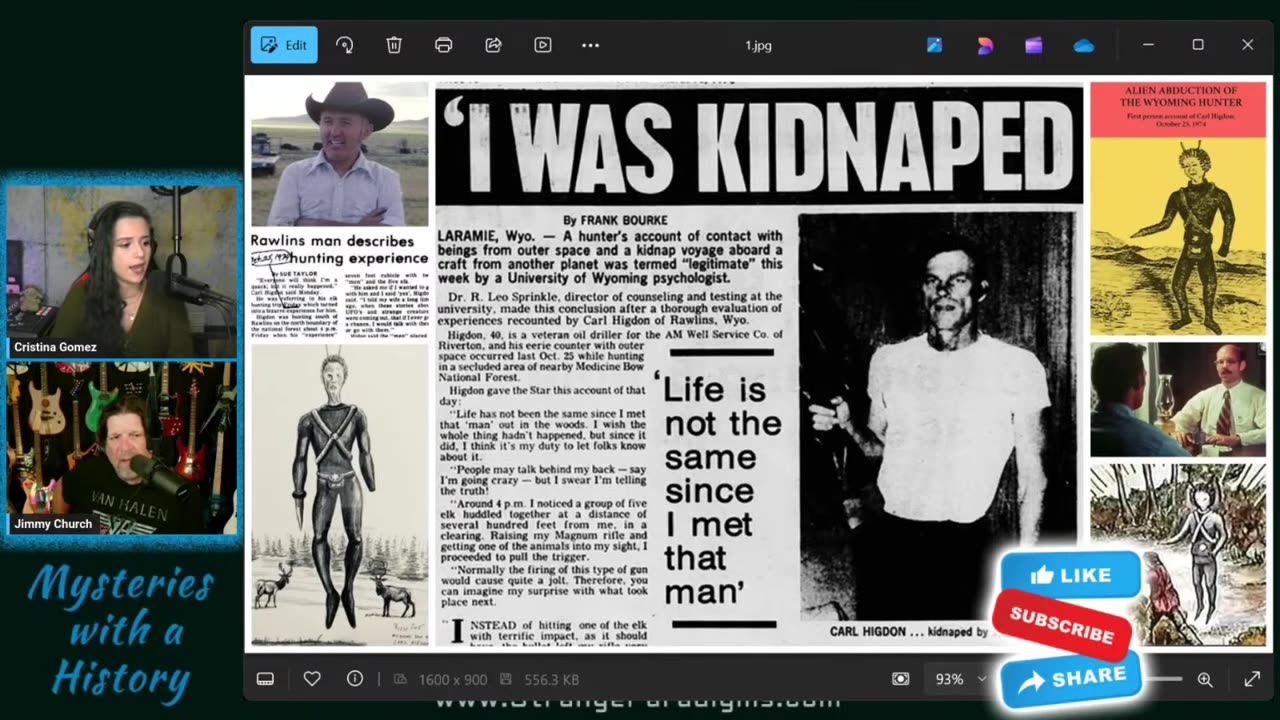Click the 556.3 KB file size text
Viewport: 1280px width, 720px height.
pos(552,679)
